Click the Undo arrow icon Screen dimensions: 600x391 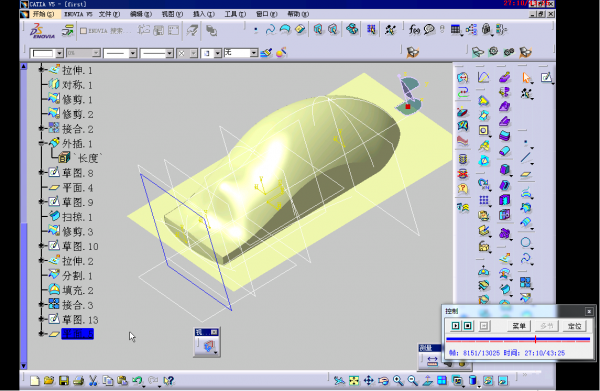click(x=137, y=380)
